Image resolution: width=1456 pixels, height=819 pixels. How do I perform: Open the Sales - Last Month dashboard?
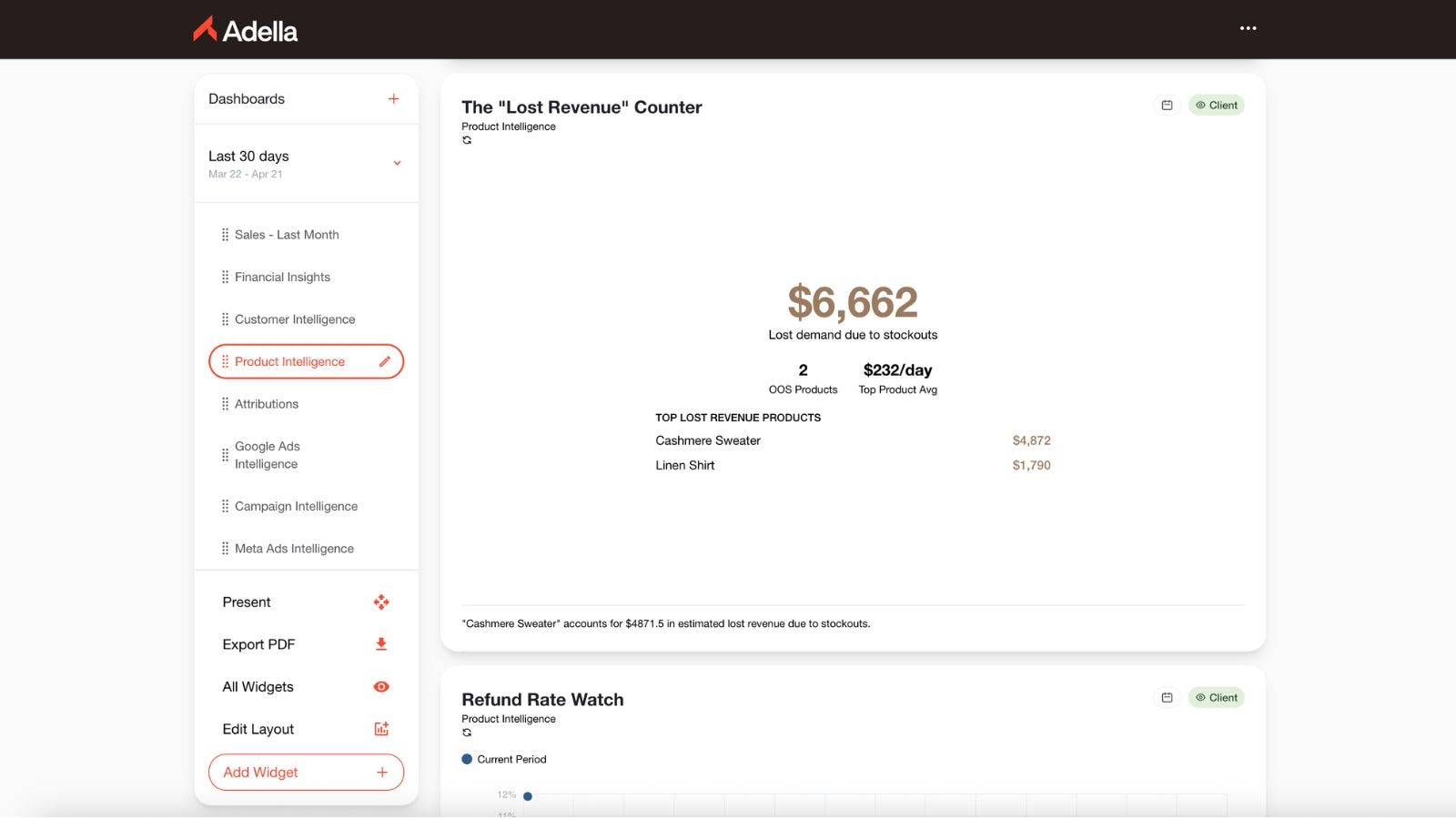point(287,235)
